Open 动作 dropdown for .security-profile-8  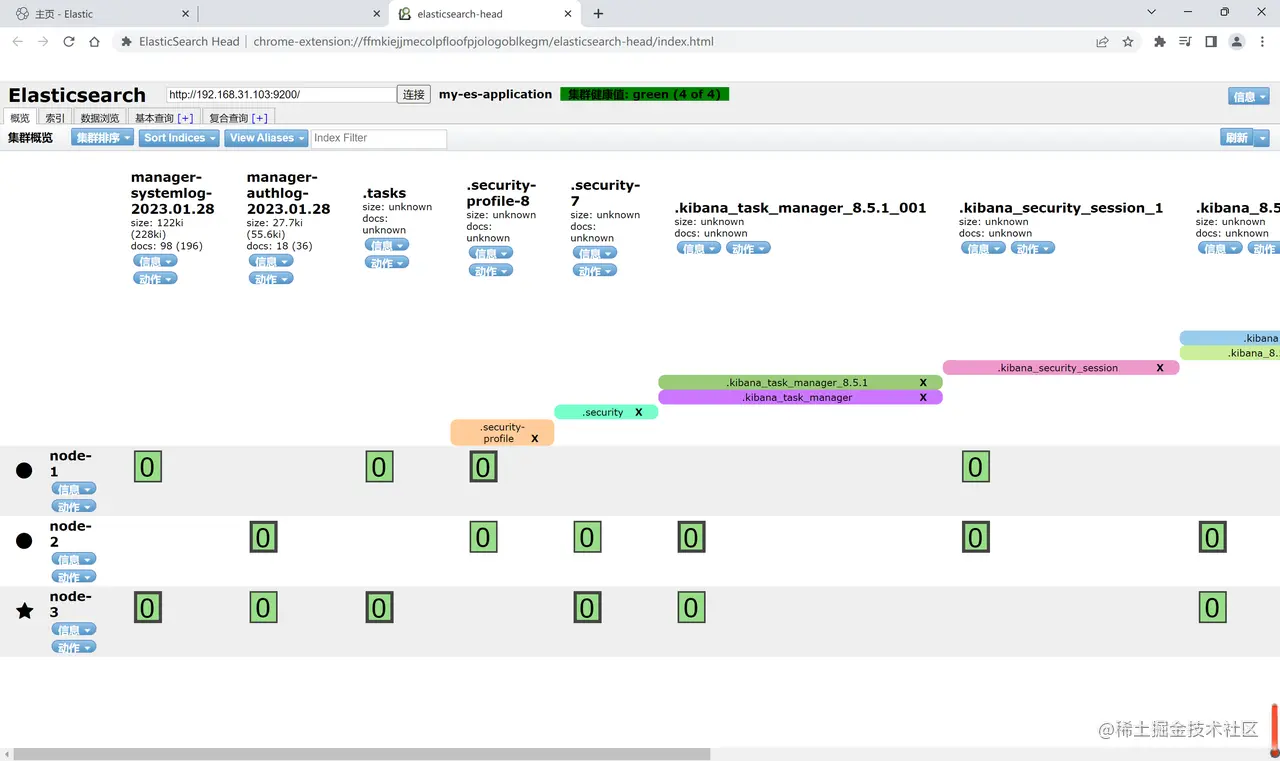coord(491,270)
